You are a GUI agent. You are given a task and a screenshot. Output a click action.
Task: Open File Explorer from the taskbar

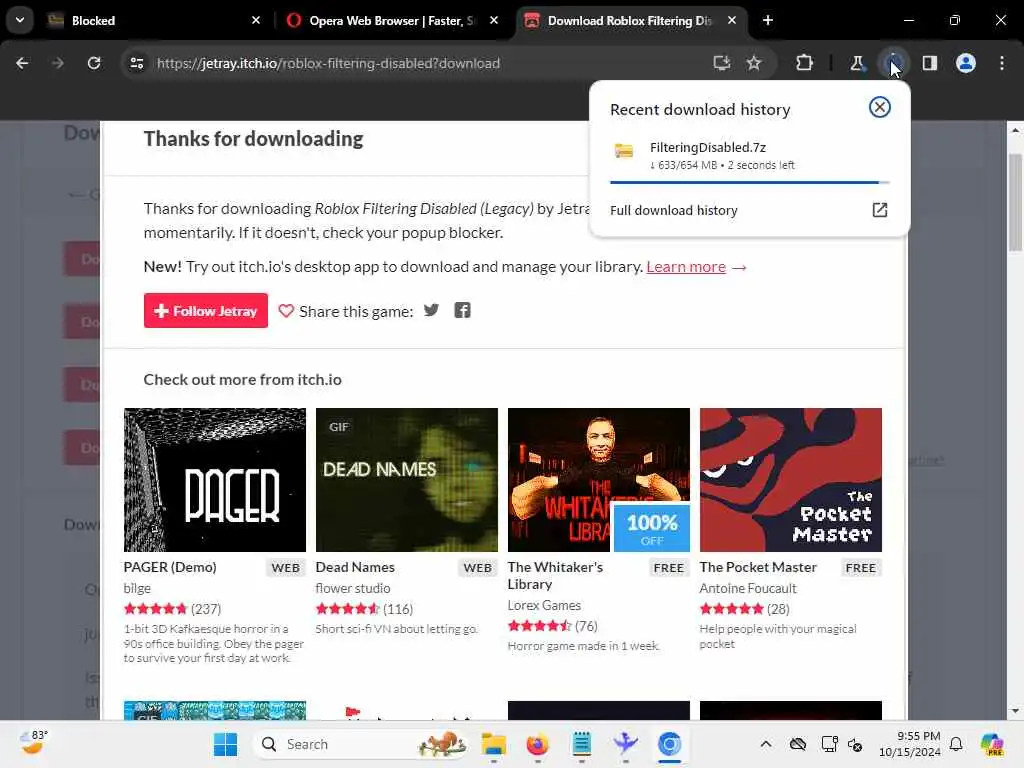(494, 744)
